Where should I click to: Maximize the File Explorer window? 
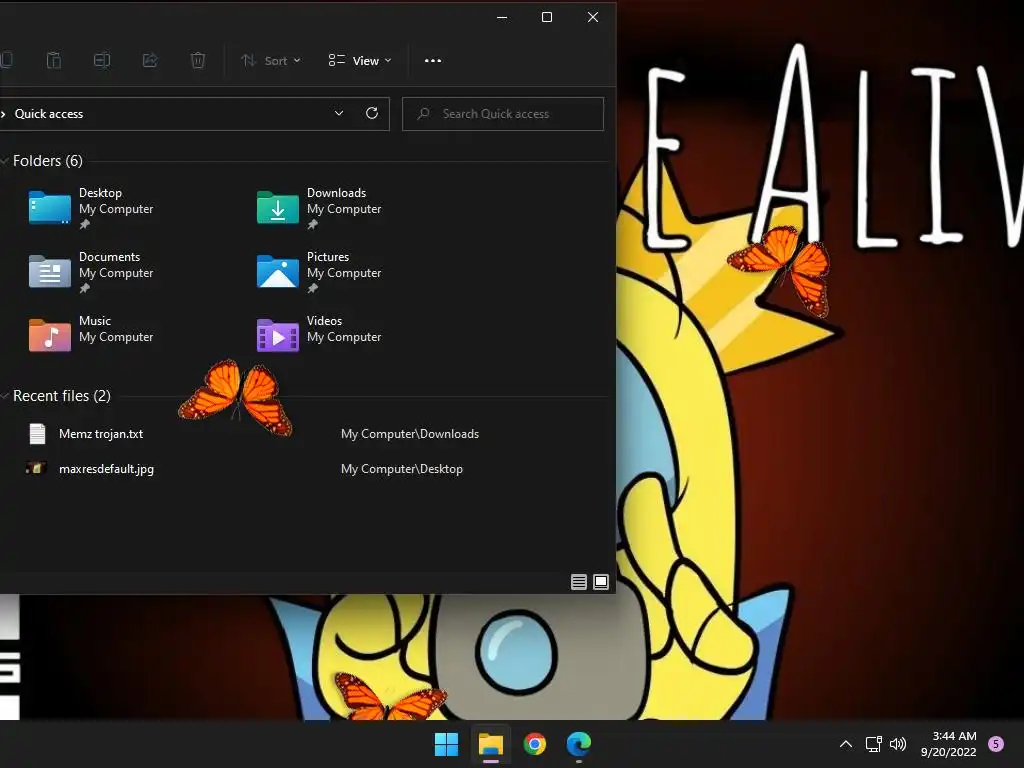tap(547, 17)
